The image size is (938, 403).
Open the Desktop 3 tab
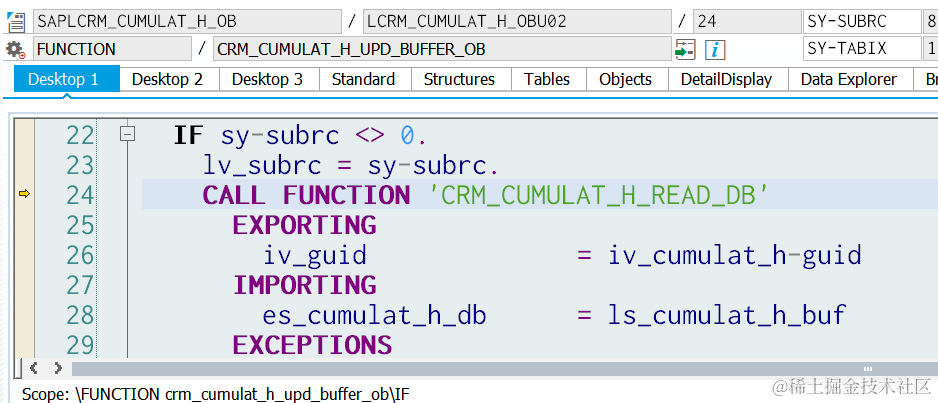pos(267,80)
